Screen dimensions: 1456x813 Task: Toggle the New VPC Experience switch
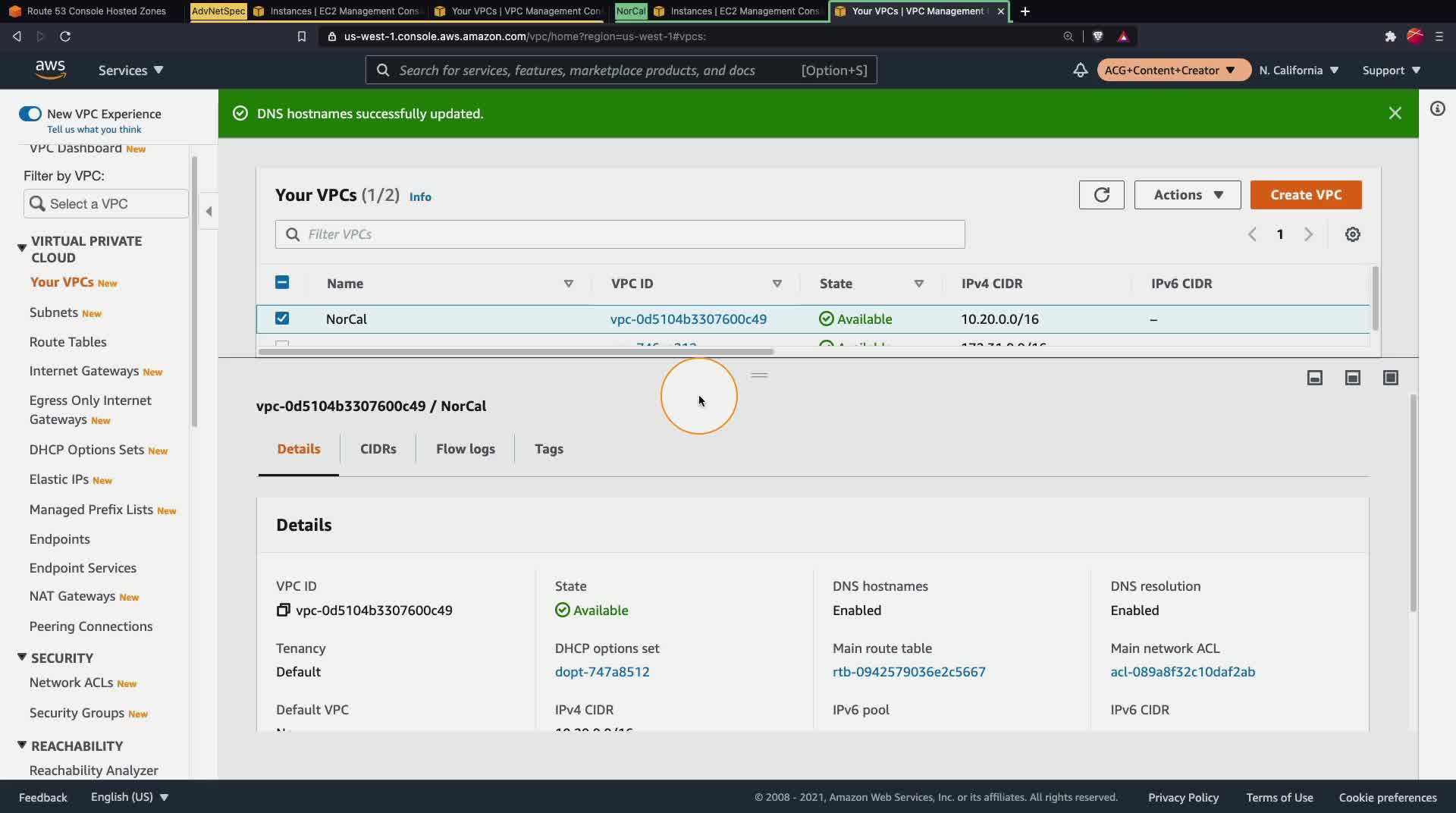30,114
